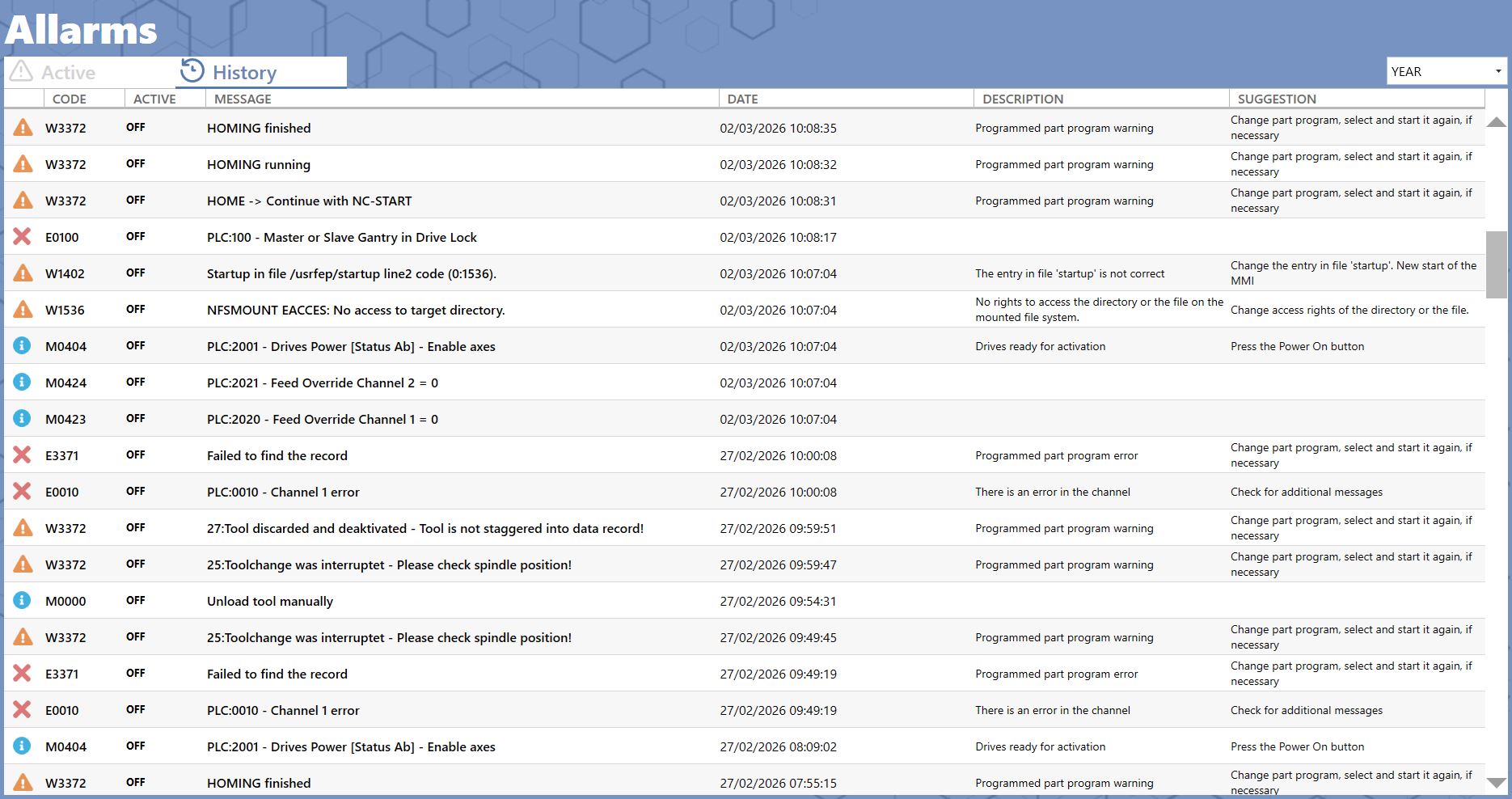Click the error icon of E0010 at 09:49:19
The image size is (1512, 799).
click(x=23, y=710)
